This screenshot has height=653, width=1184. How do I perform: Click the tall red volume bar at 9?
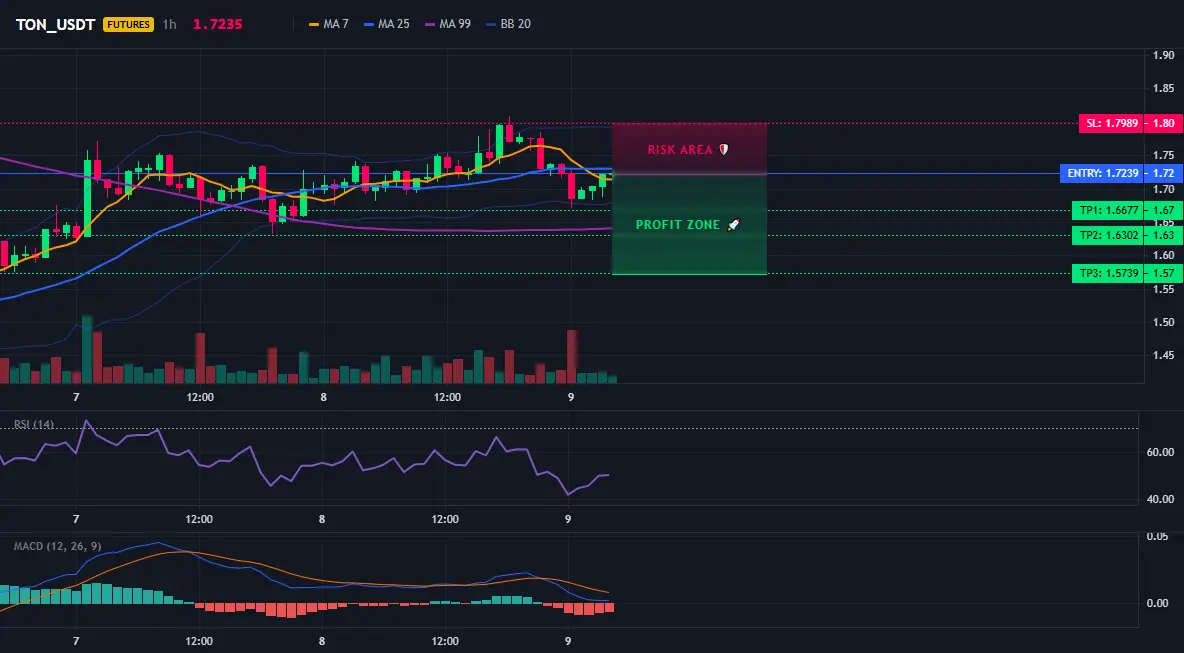pos(572,356)
